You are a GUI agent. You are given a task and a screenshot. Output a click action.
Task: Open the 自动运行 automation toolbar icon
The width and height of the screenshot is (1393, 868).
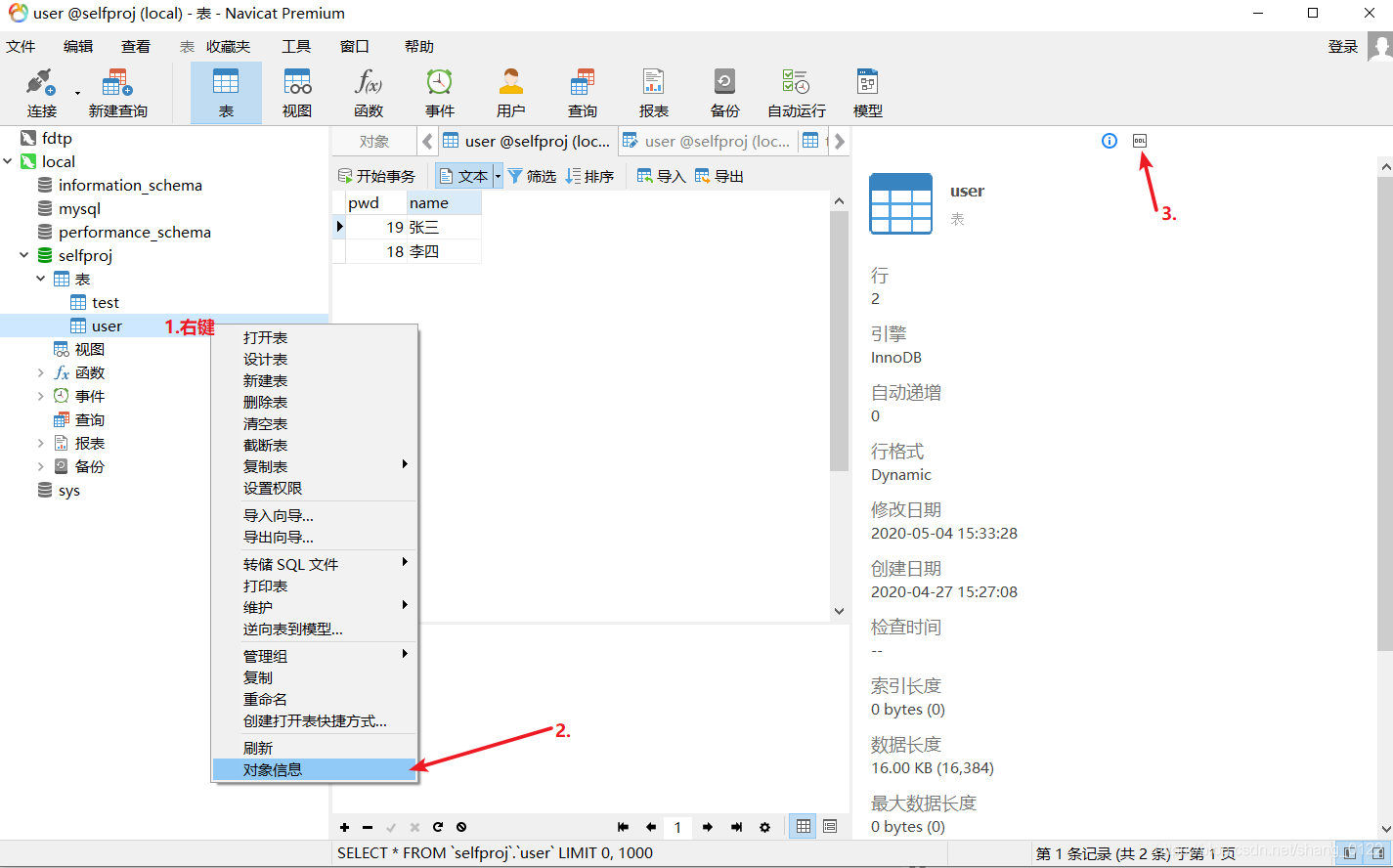797,93
